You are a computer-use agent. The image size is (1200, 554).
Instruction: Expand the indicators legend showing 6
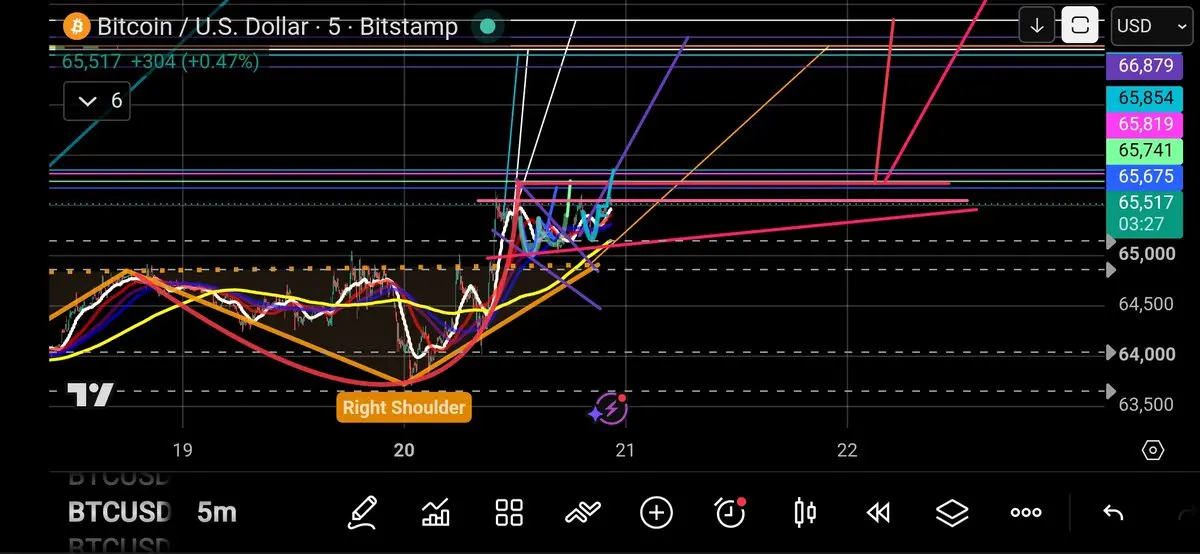(96, 101)
